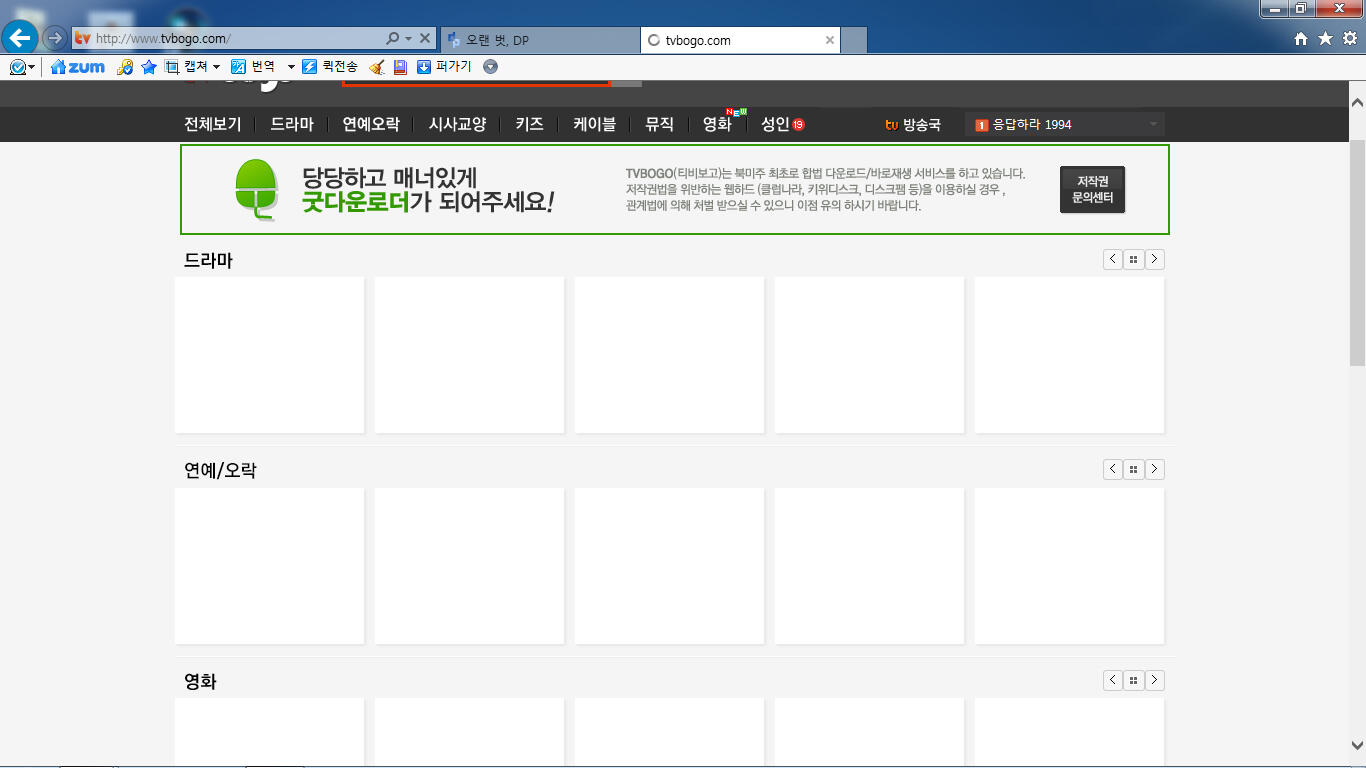Open a new blank browser tab

tap(854, 40)
